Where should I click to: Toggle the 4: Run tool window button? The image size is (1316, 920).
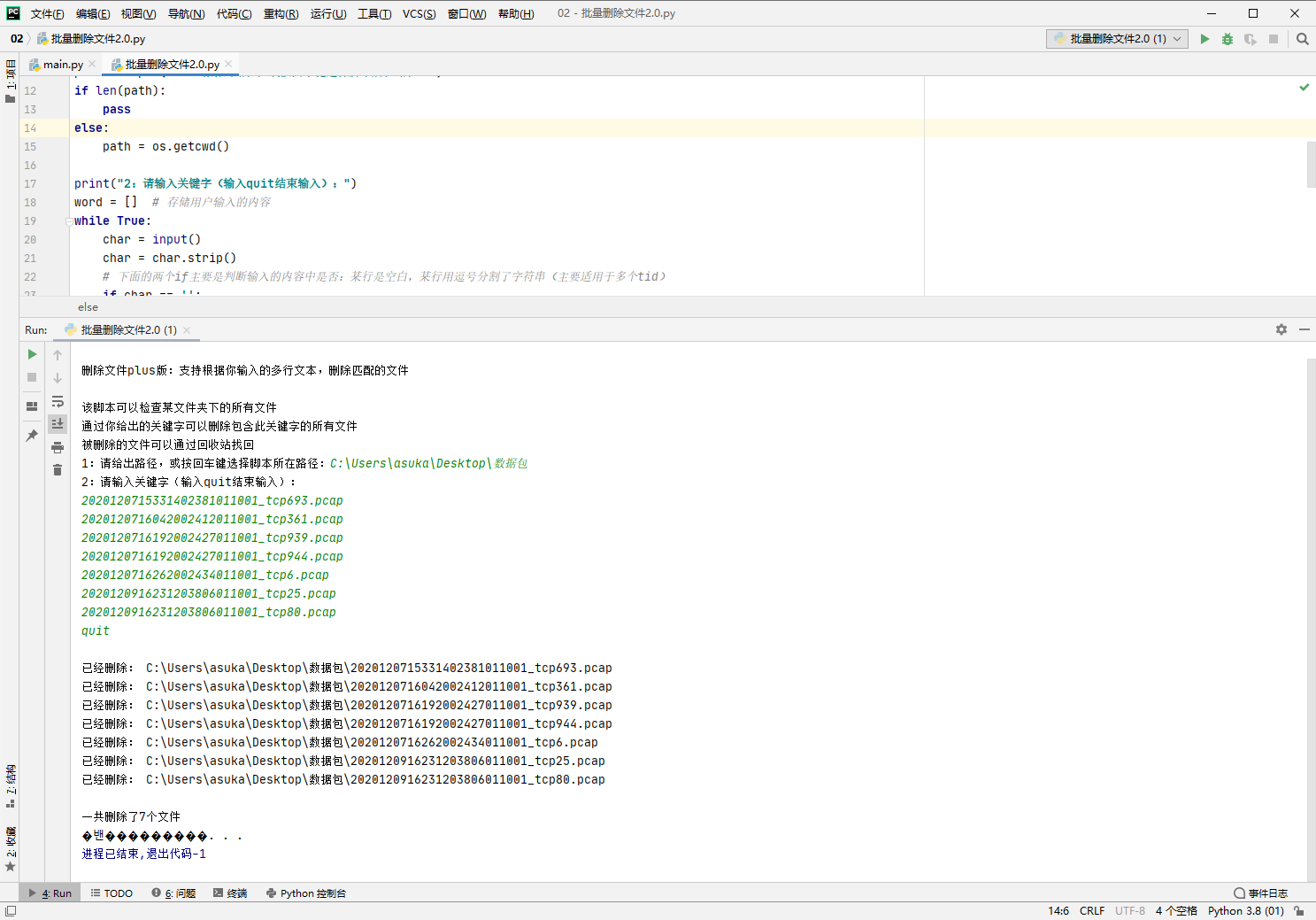(50, 893)
